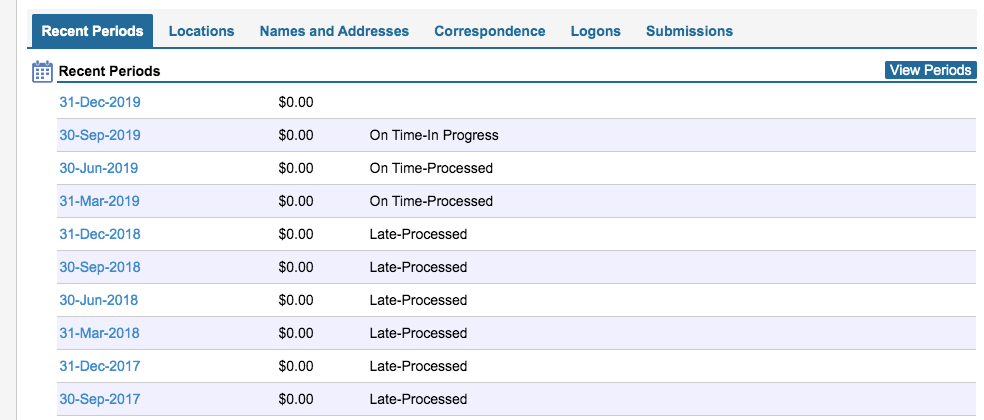Select the active Recent Periods tab
This screenshot has height=420, width=984.
[92, 31]
